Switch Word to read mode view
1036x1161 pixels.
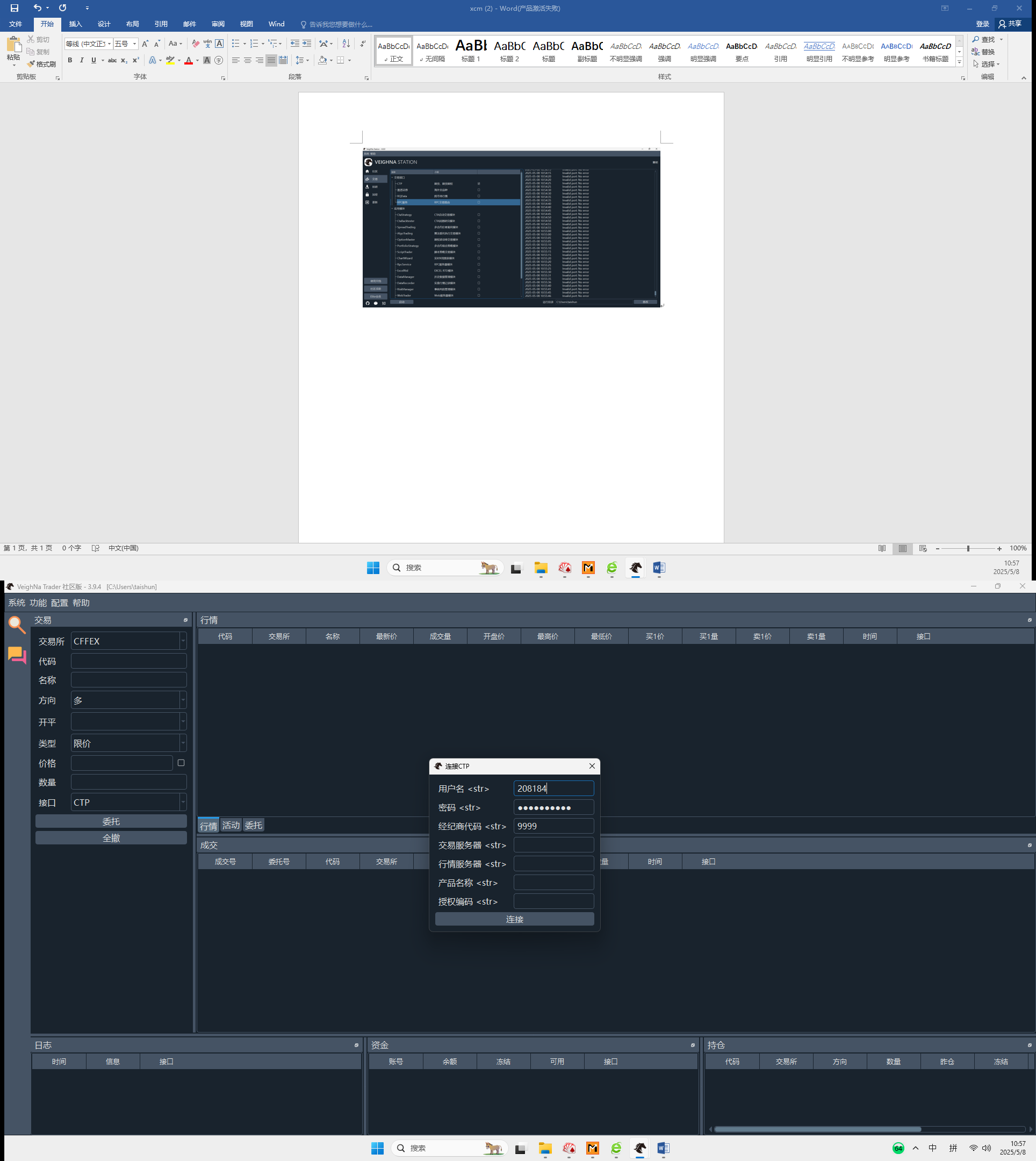[882, 548]
